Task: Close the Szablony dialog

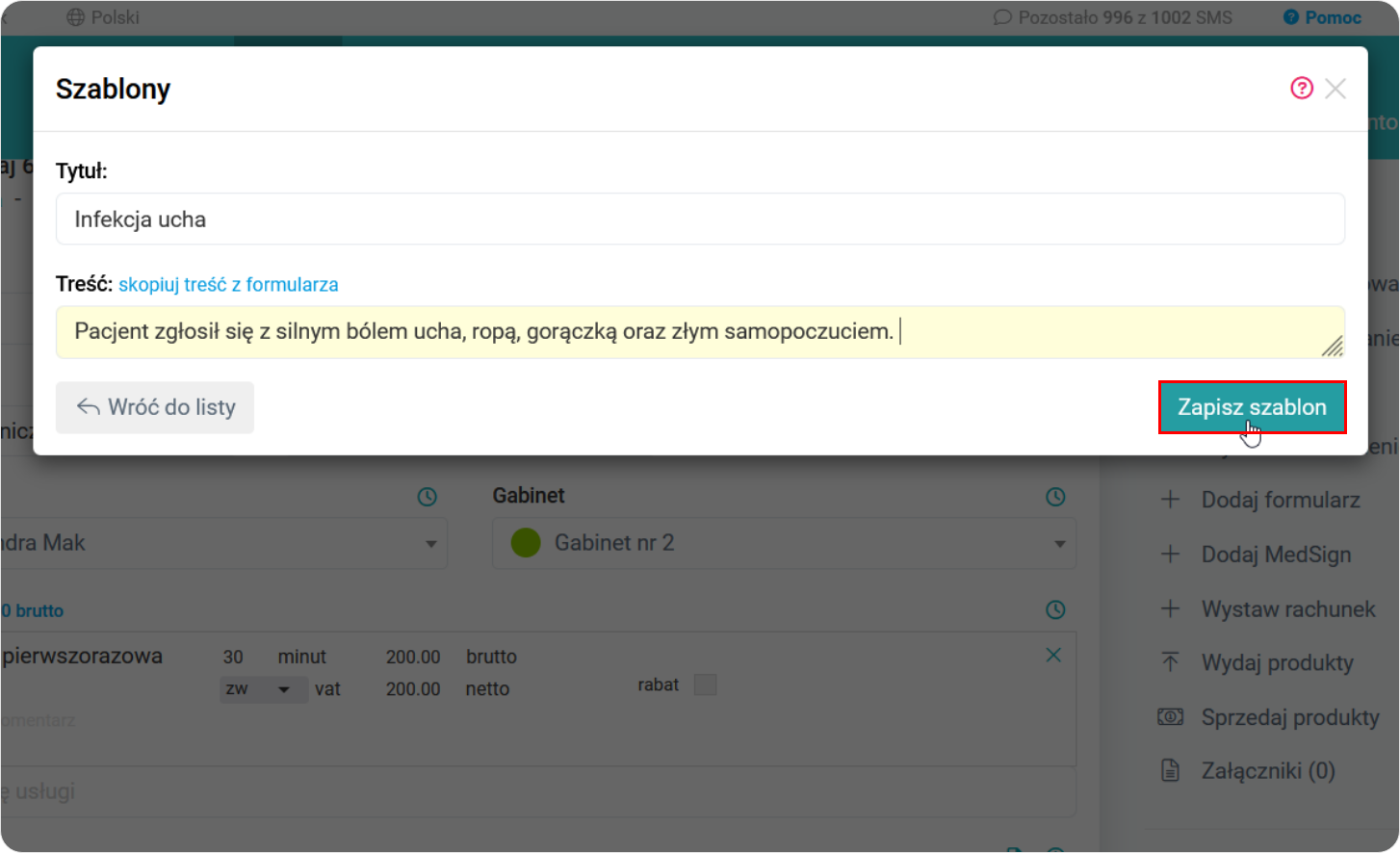Action: tap(1335, 89)
